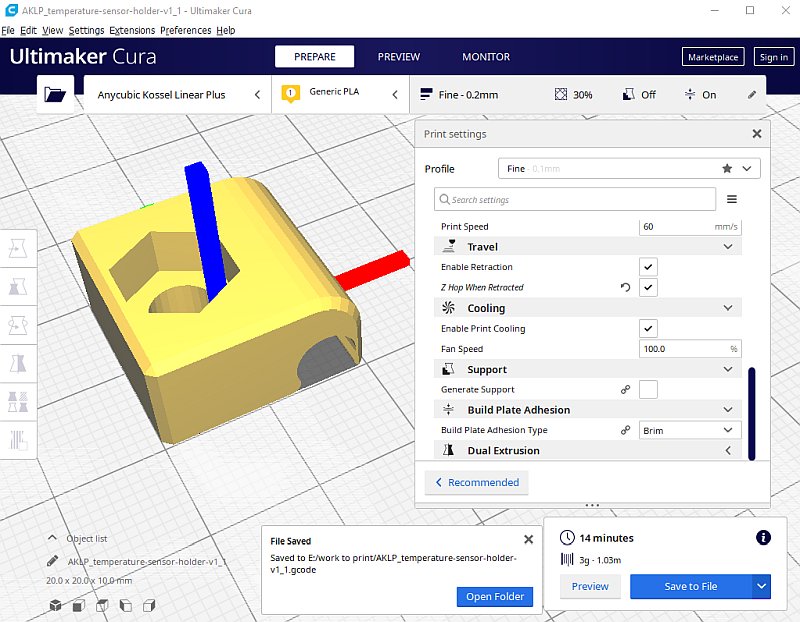Click the Generic PLA extruder 1 icon
This screenshot has width=800, height=622.
pyautogui.click(x=291, y=93)
